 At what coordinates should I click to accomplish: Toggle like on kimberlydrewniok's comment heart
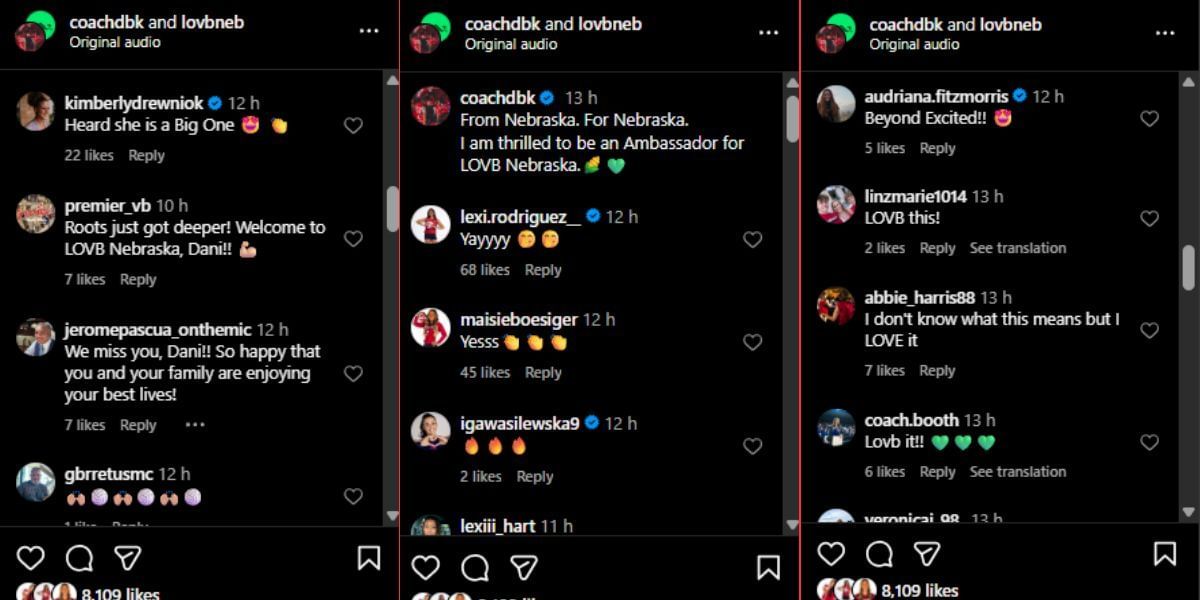(x=352, y=125)
